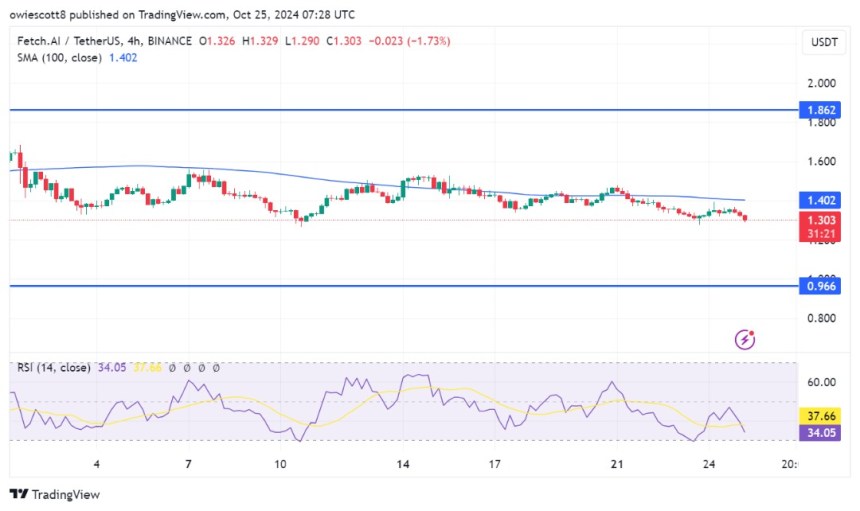Click the TradingView logo icon
The image size is (860, 511).
19,494
